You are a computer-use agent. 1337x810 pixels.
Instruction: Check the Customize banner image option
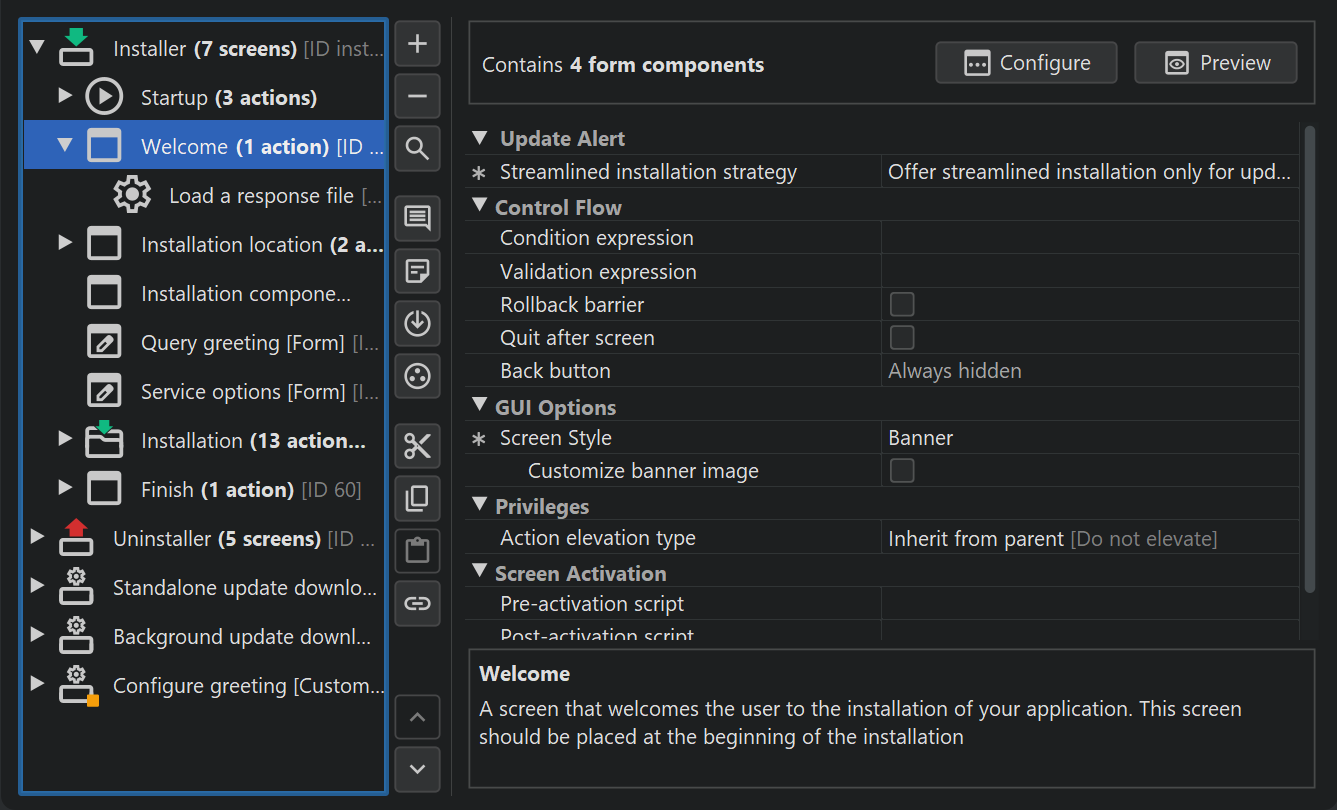point(902,470)
